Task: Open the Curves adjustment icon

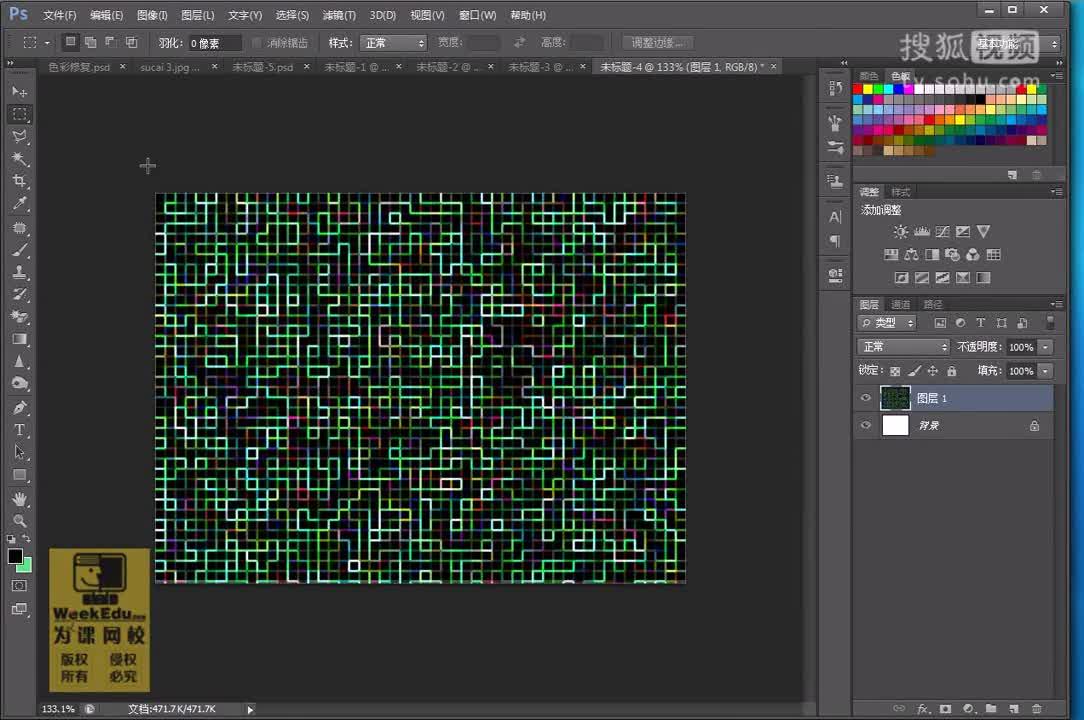Action: 942,232
